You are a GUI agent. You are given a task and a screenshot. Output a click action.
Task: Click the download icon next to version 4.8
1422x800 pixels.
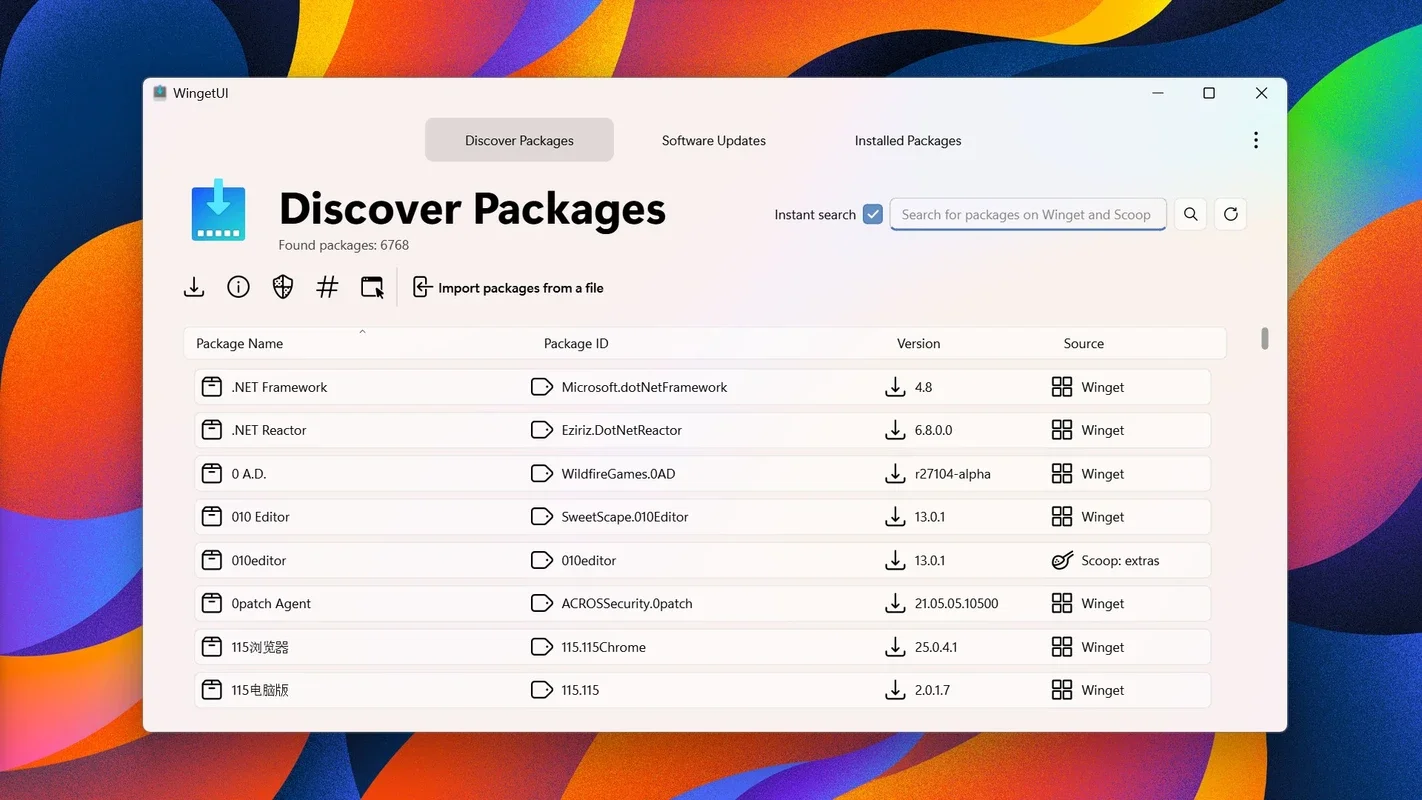[x=895, y=387]
